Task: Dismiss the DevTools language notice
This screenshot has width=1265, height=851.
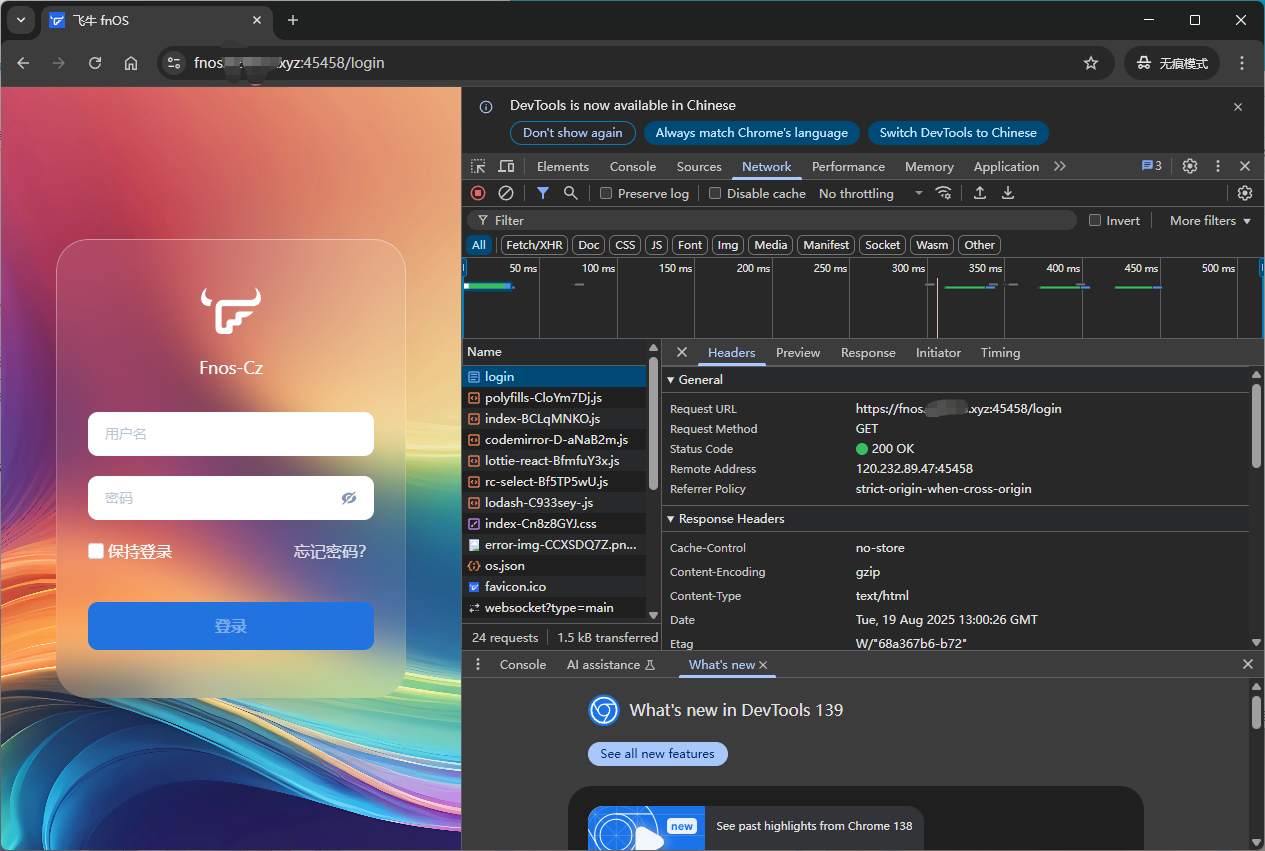Action: pos(1238,107)
